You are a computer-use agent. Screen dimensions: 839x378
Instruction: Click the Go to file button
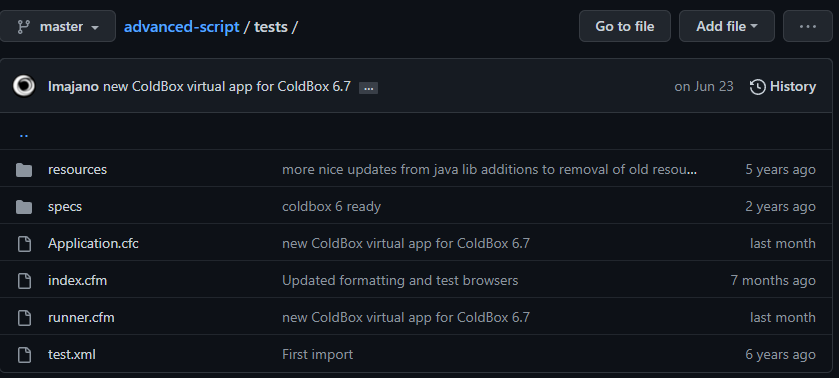624,26
